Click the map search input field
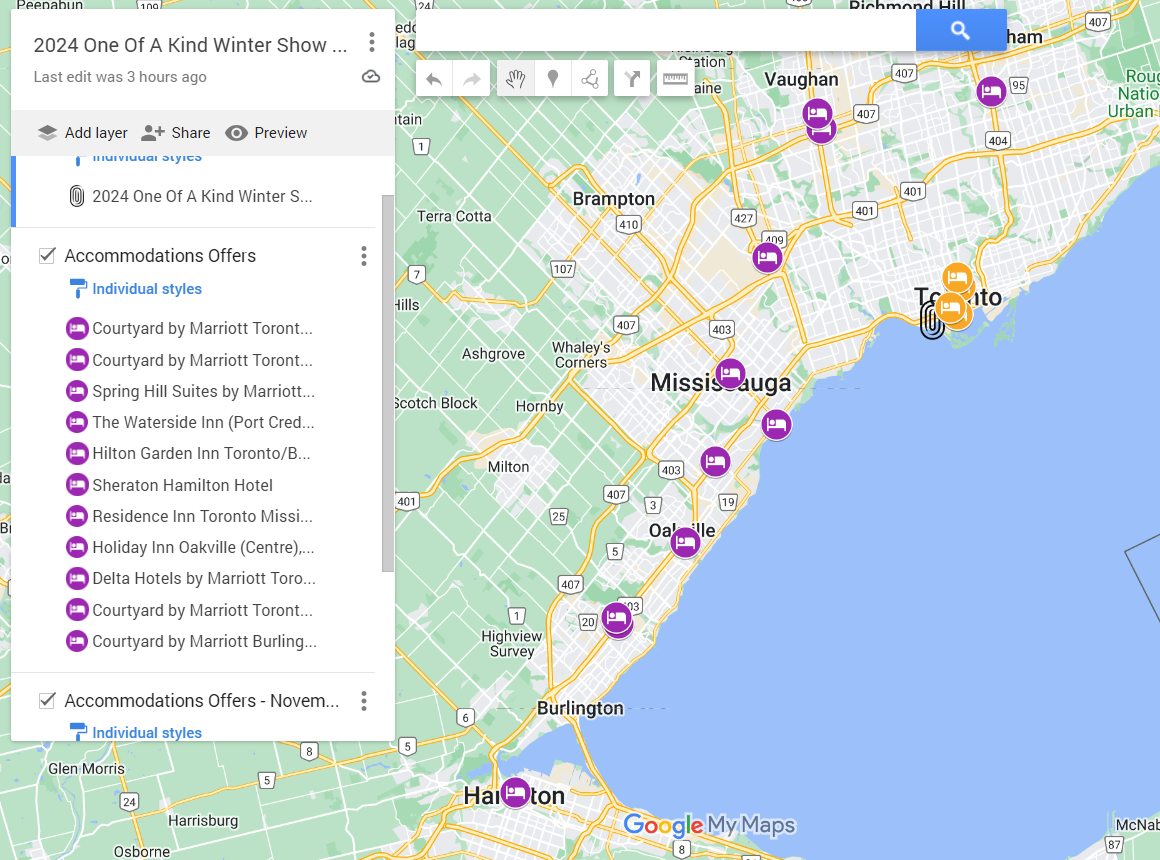1160x860 pixels. (x=665, y=31)
